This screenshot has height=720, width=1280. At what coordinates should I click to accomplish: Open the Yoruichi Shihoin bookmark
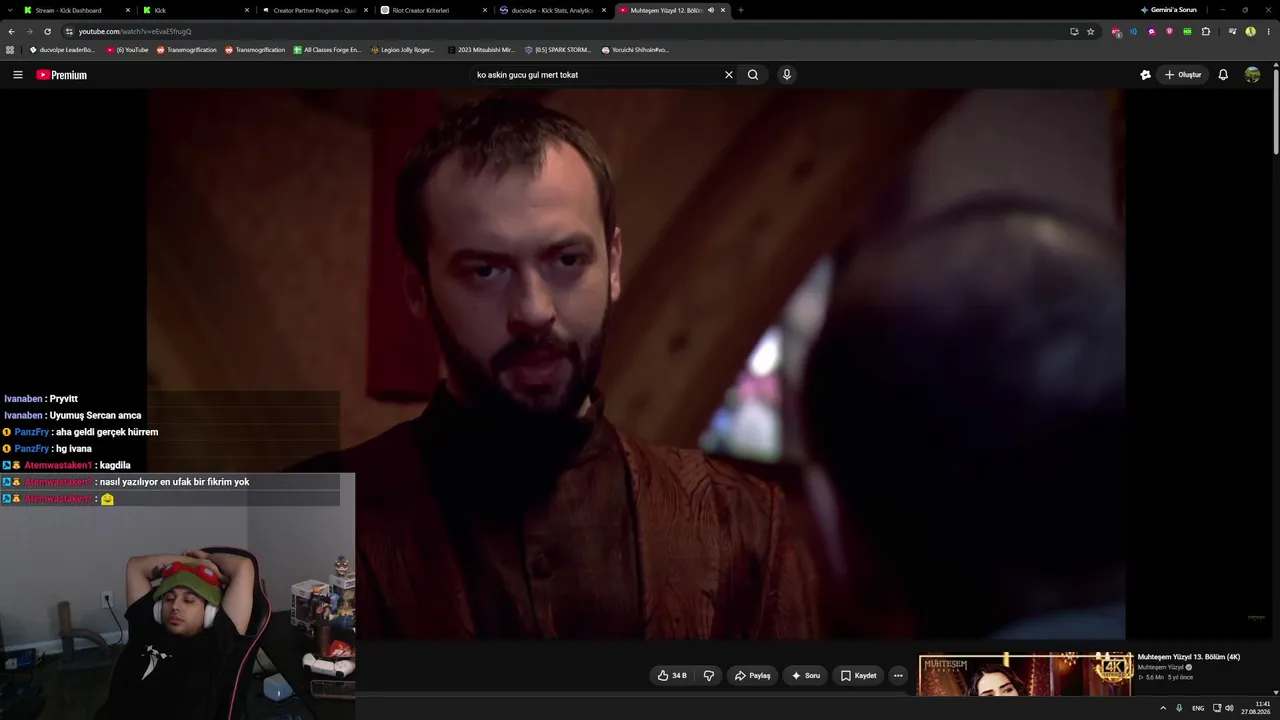pos(635,49)
